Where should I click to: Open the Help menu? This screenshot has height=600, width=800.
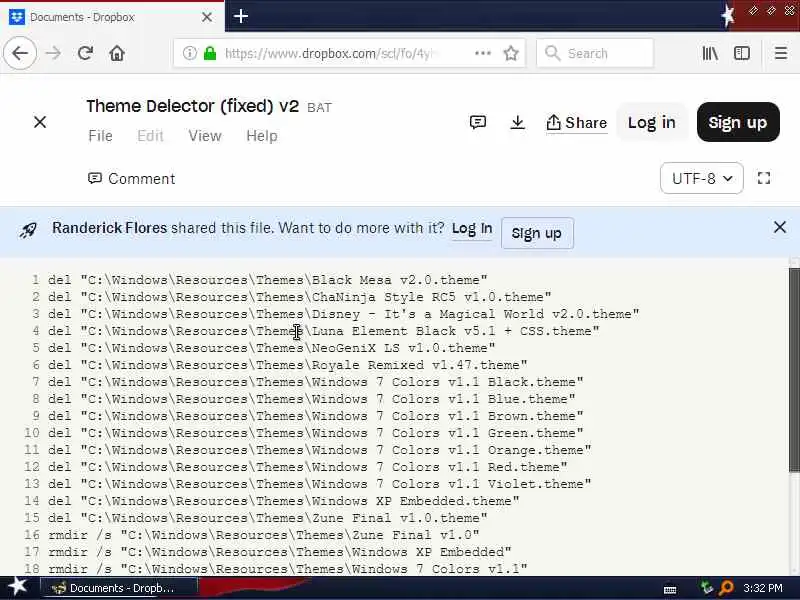(x=262, y=136)
